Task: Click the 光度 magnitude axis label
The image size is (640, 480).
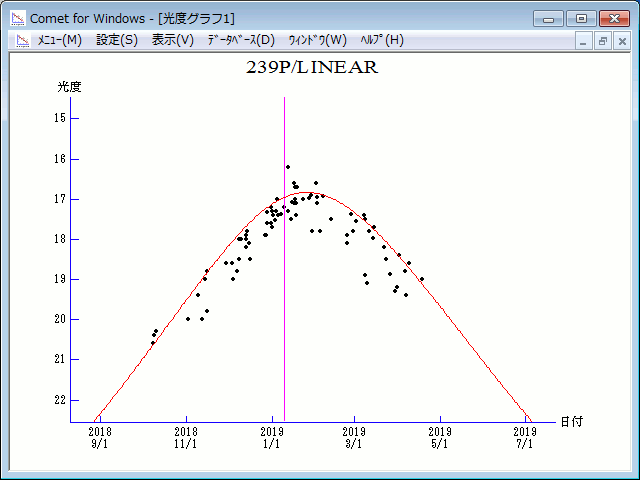Action: tap(69, 87)
